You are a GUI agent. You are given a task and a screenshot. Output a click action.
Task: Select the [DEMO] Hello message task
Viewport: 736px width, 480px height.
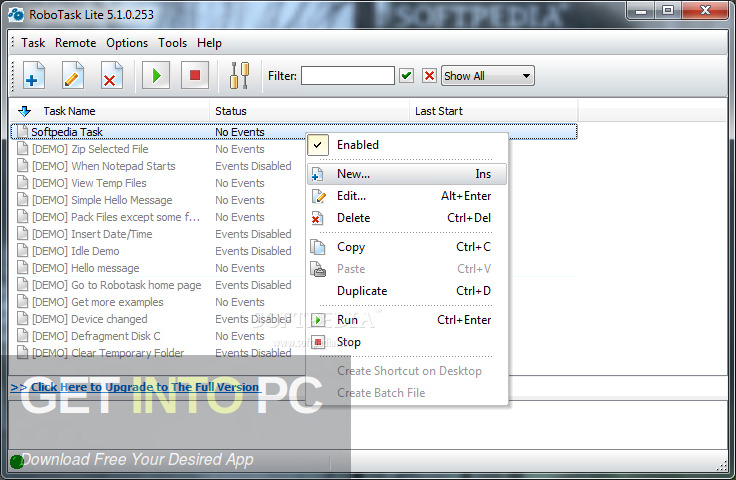point(85,268)
